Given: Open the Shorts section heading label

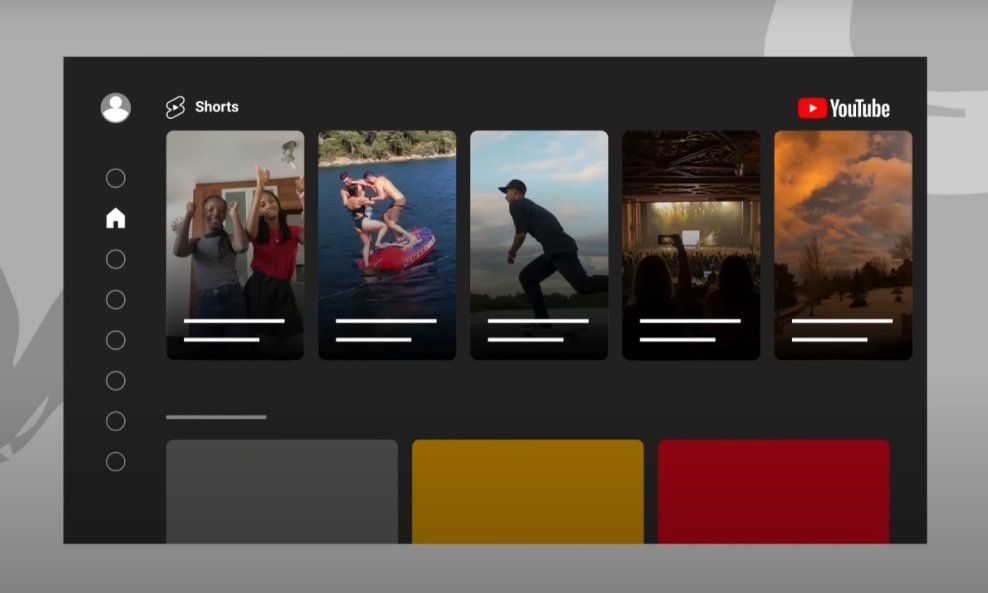Looking at the screenshot, I should point(217,107).
